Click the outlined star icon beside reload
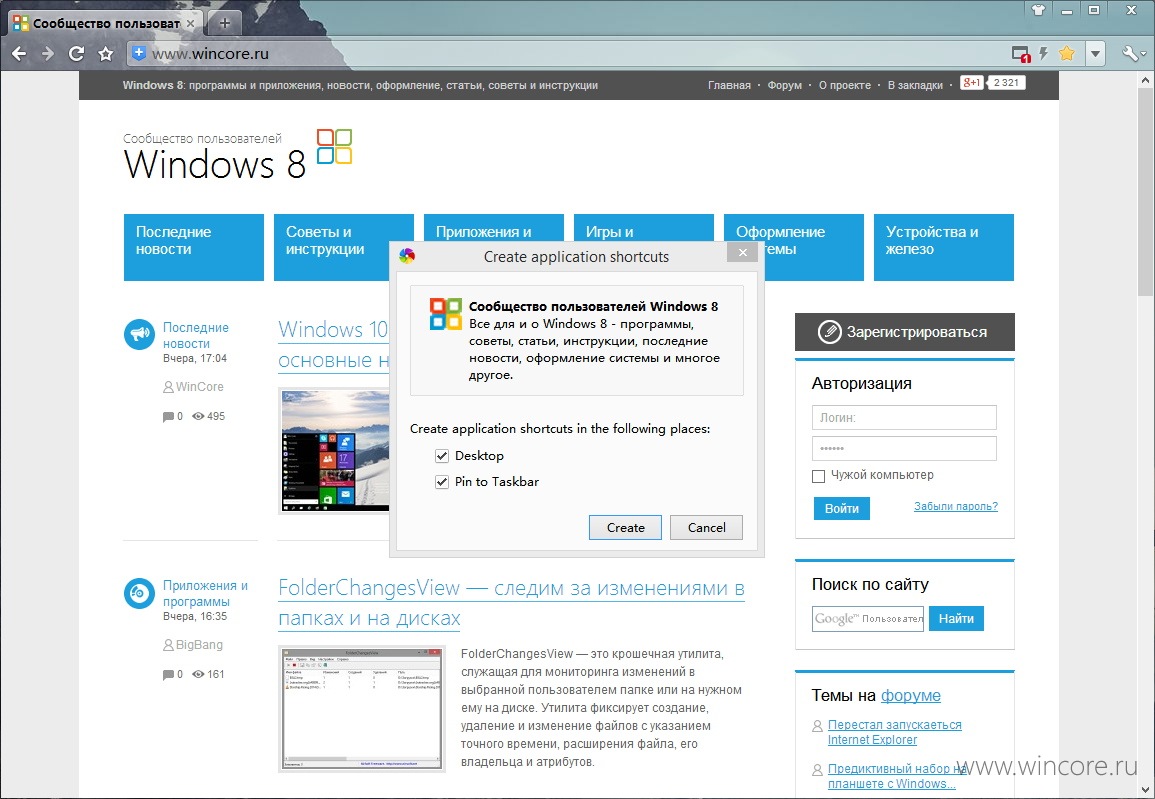The width and height of the screenshot is (1155, 799). coord(106,54)
